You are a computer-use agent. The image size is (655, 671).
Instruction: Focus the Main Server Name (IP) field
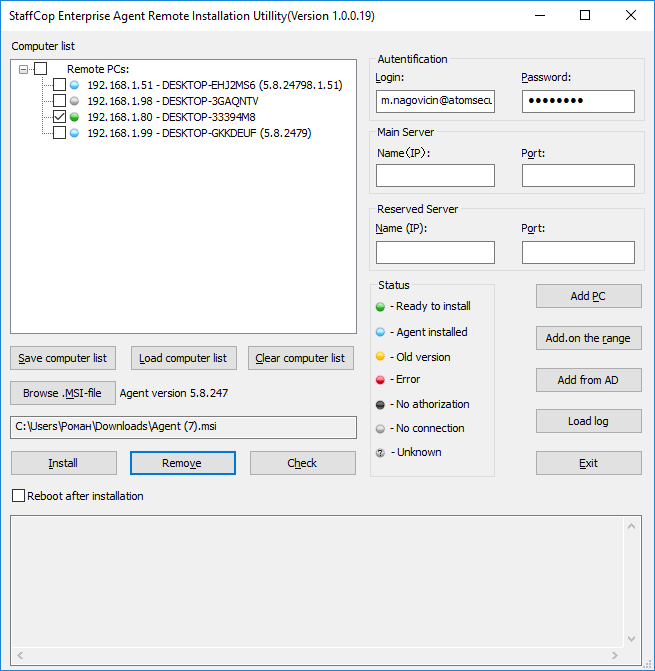pyautogui.click(x=435, y=176)
